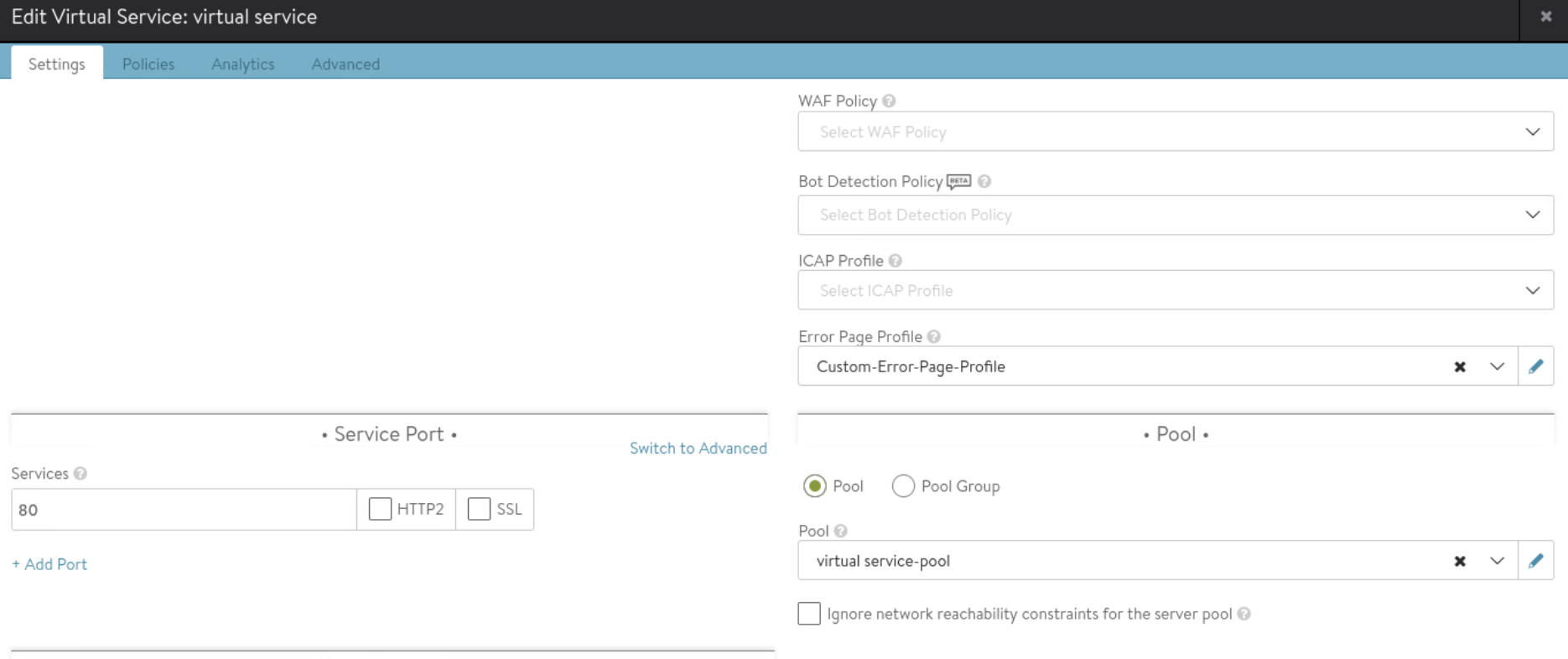This screenshot has height=659, width=1568.
Task: Edit the virtual service-pool with pencil icon
Action: coord(1535,561)
